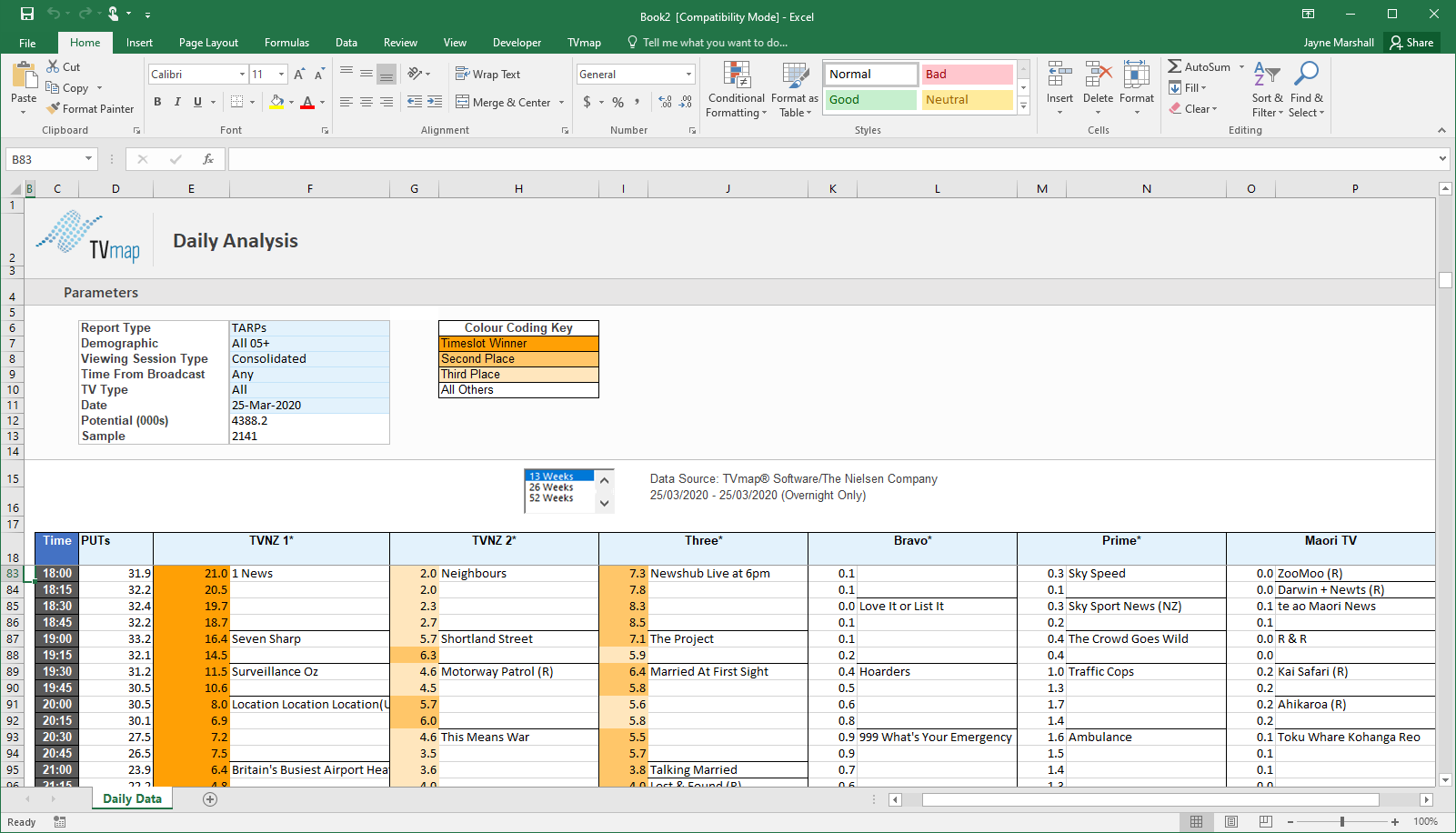Apply the Good cell style
This screenshot has height=833, width=1456.
871,100
